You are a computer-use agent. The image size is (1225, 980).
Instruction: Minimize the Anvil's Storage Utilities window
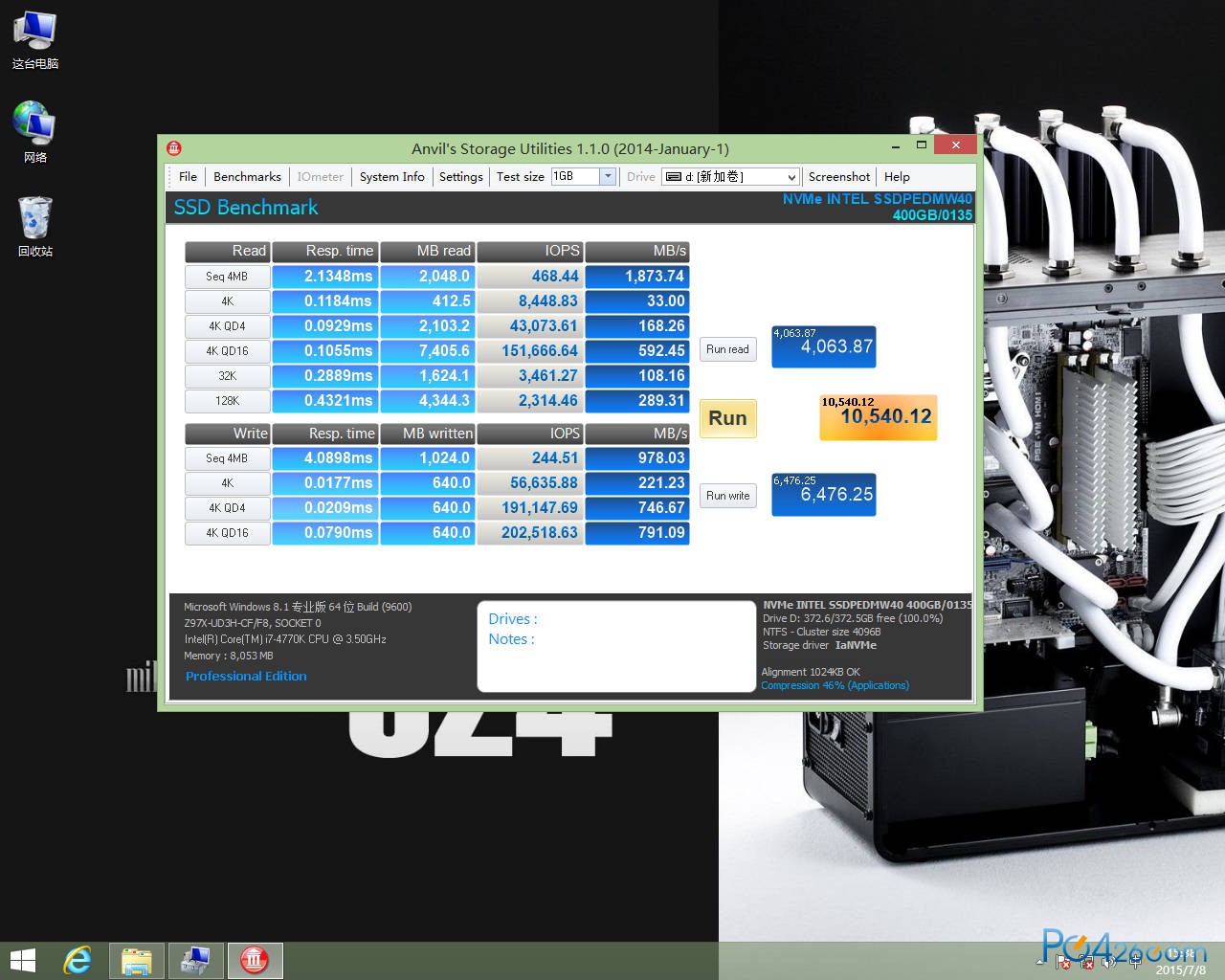pos(896,146)
